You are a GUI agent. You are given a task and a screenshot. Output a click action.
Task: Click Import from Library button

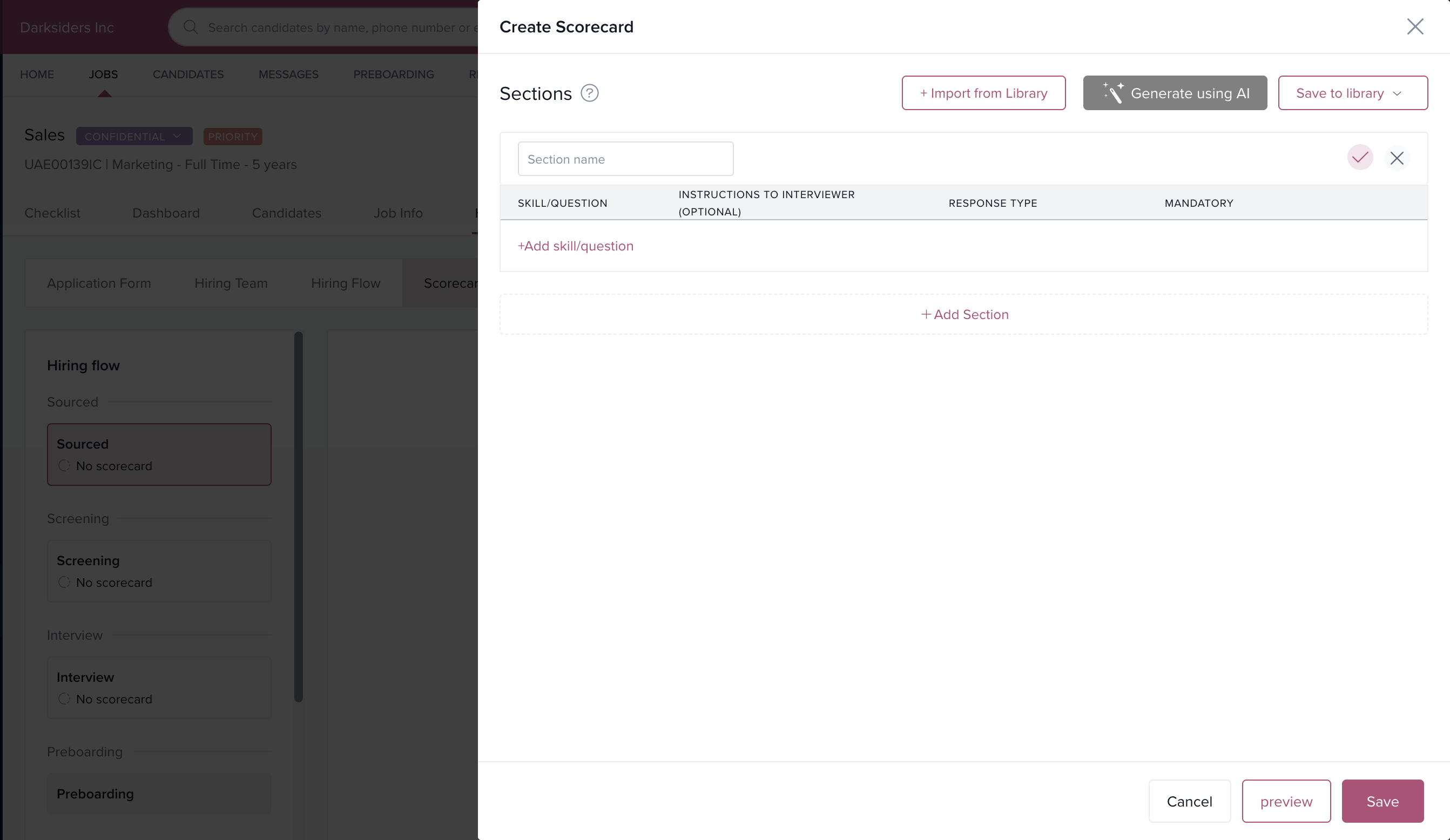pyautogui.click(x=983, y=93)
